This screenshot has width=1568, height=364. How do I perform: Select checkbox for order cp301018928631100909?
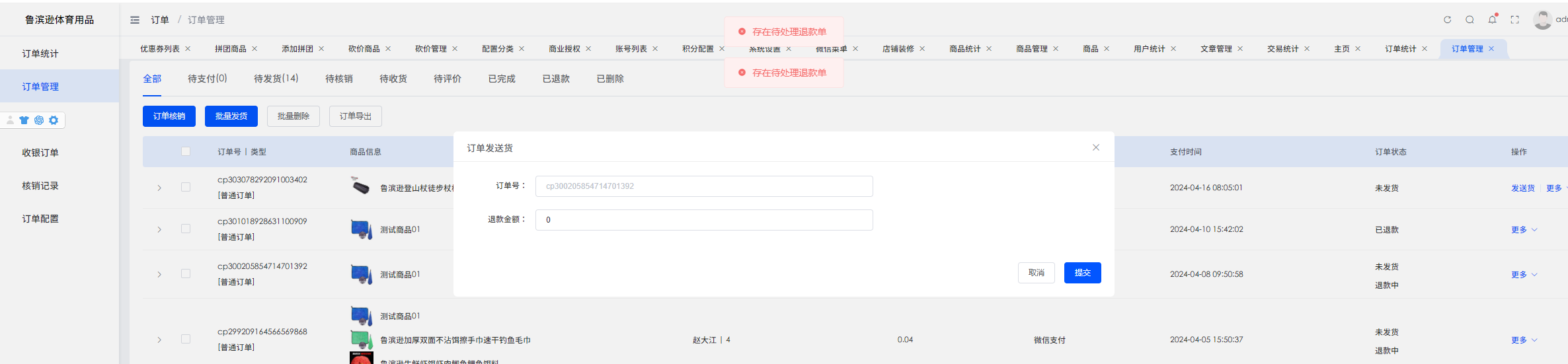click(186, 229)
